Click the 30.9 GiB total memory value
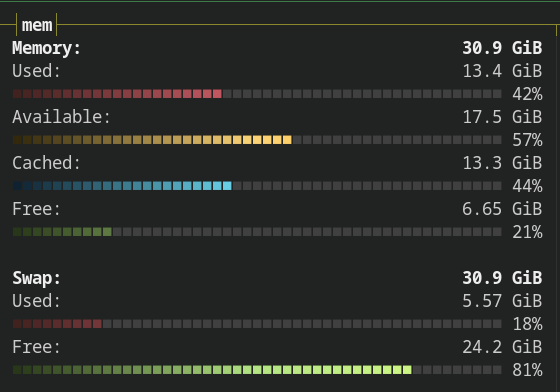Screen dimensions: 560x392 coord(502,47)
